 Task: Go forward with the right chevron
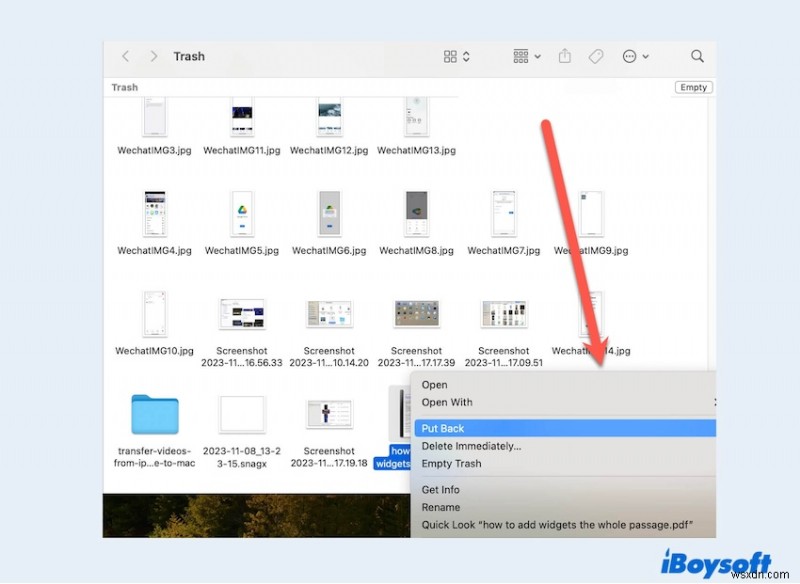coord(154,56)
